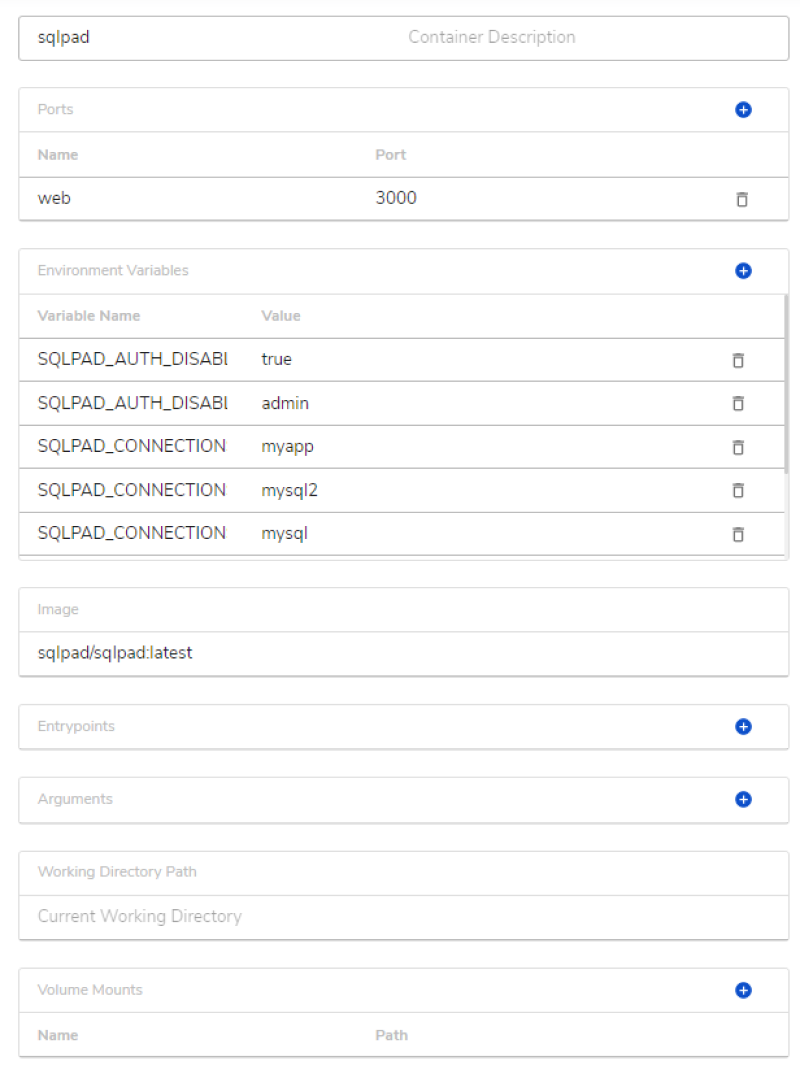Delete the web port 3000 row
The image size is (800, 1075).
(x=742, y=200)
